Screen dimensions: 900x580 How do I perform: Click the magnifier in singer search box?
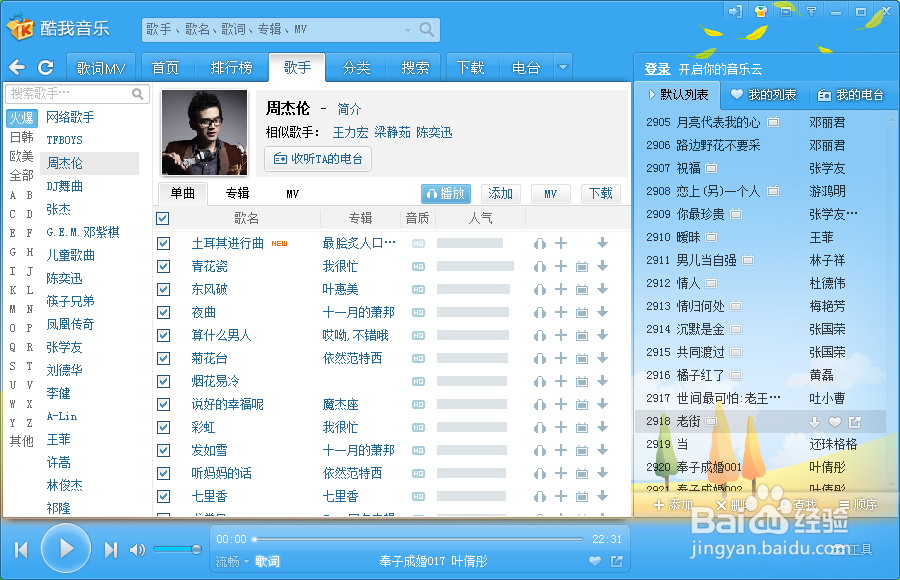pos(138,94)
